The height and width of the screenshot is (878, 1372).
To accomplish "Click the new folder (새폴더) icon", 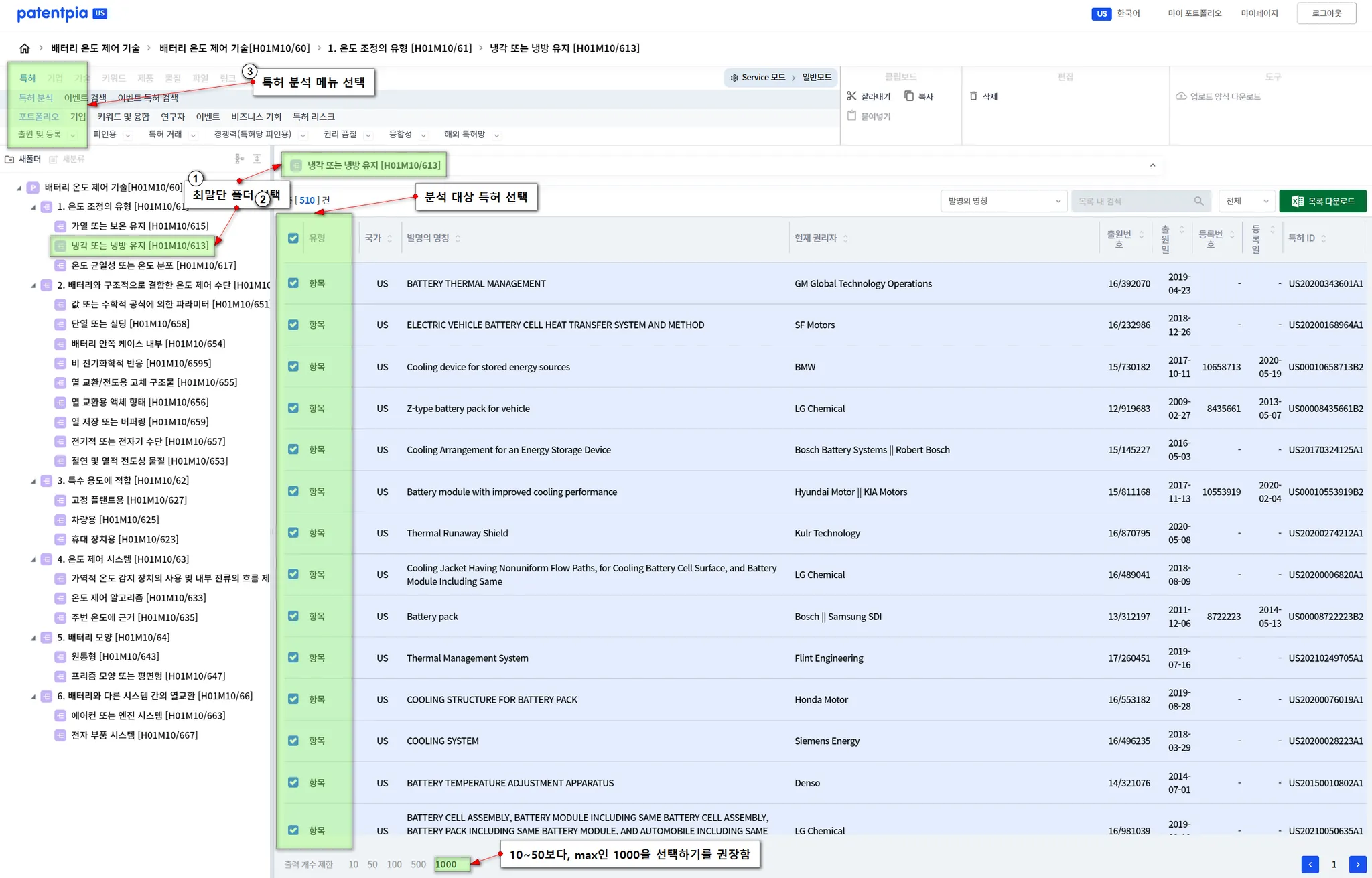I will 9,159.
